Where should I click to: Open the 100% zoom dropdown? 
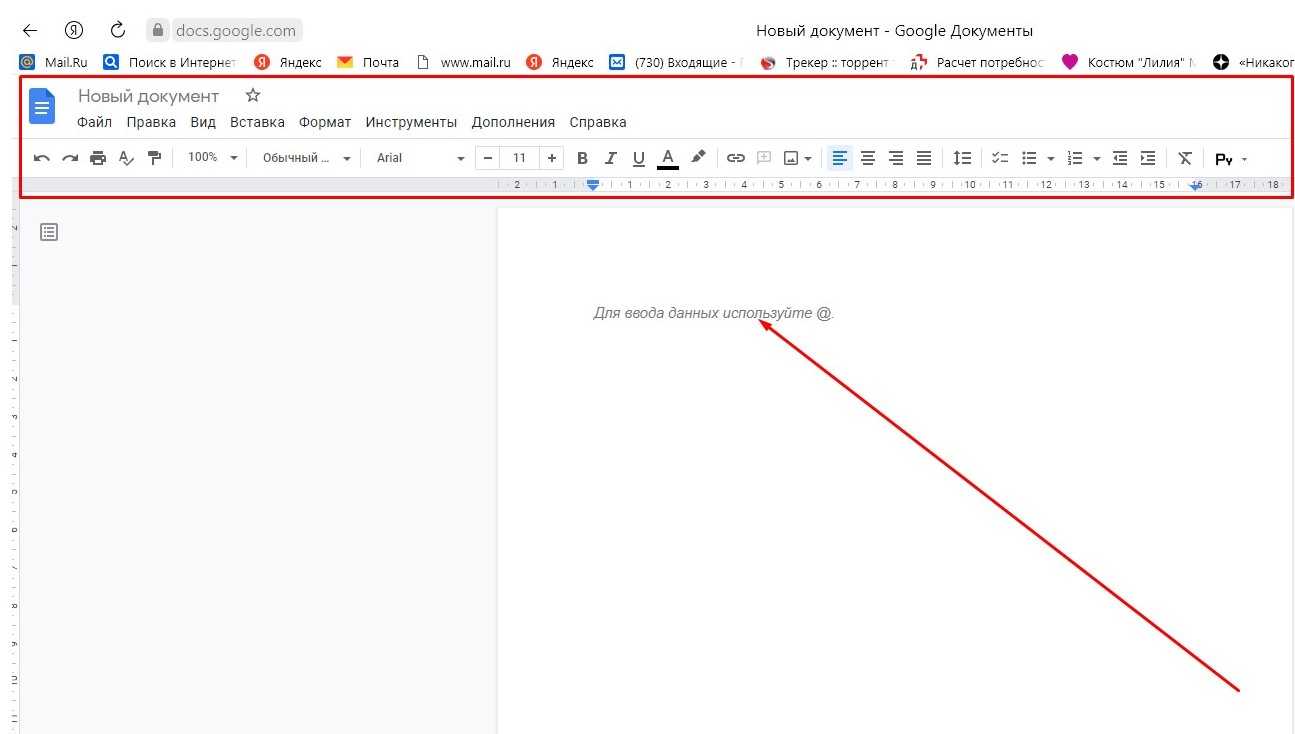tap(213, 158)
